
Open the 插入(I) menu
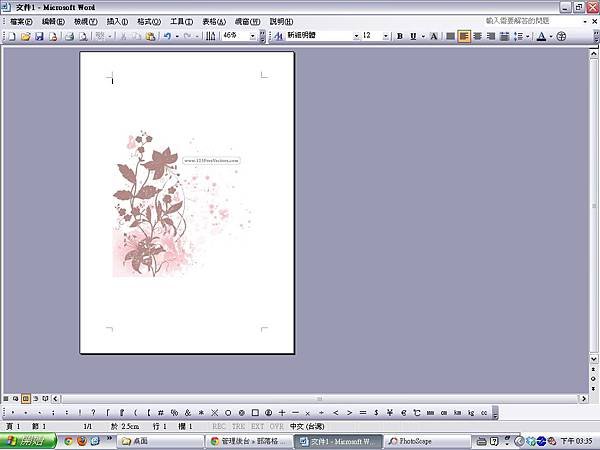tap(117, 22)
